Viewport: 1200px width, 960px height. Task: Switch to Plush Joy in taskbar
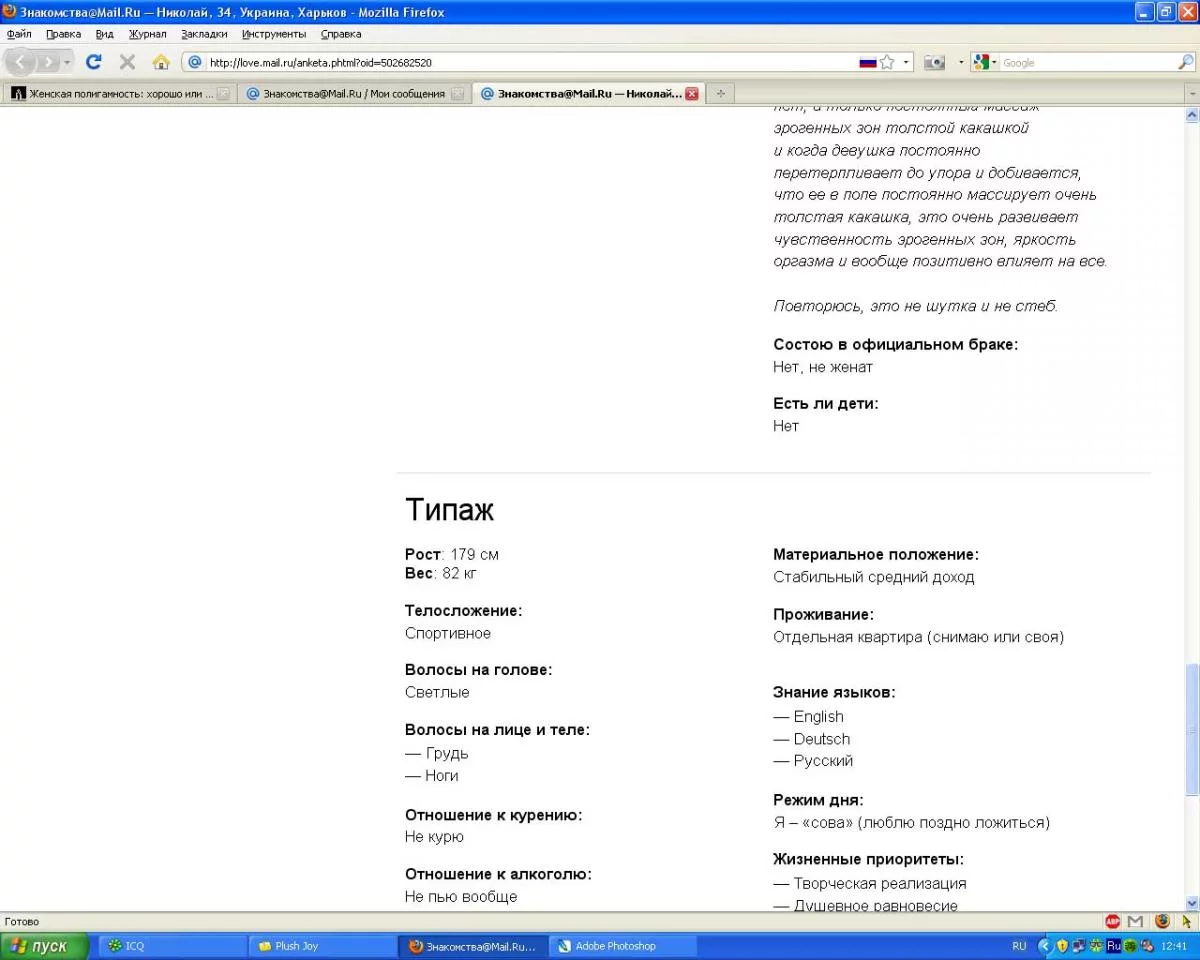(x=322, y=946)
